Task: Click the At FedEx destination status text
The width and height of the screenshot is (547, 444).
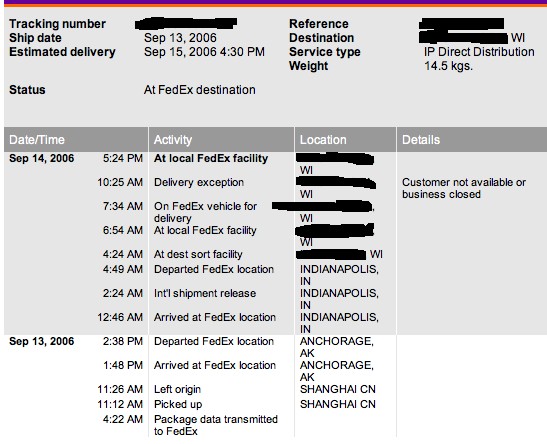Action: pos(200,90)
